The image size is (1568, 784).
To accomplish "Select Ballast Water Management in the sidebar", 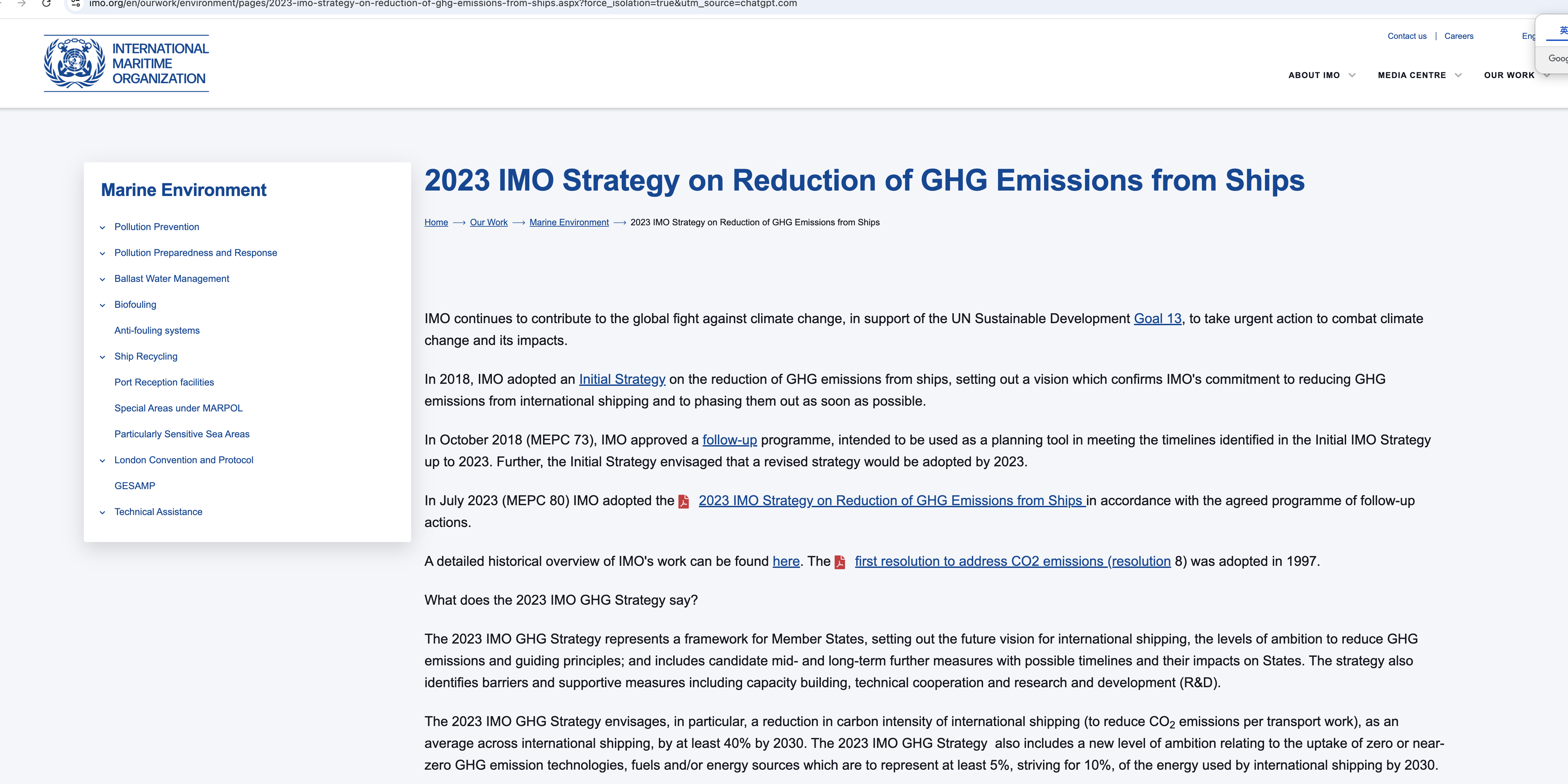I will 172,279.
